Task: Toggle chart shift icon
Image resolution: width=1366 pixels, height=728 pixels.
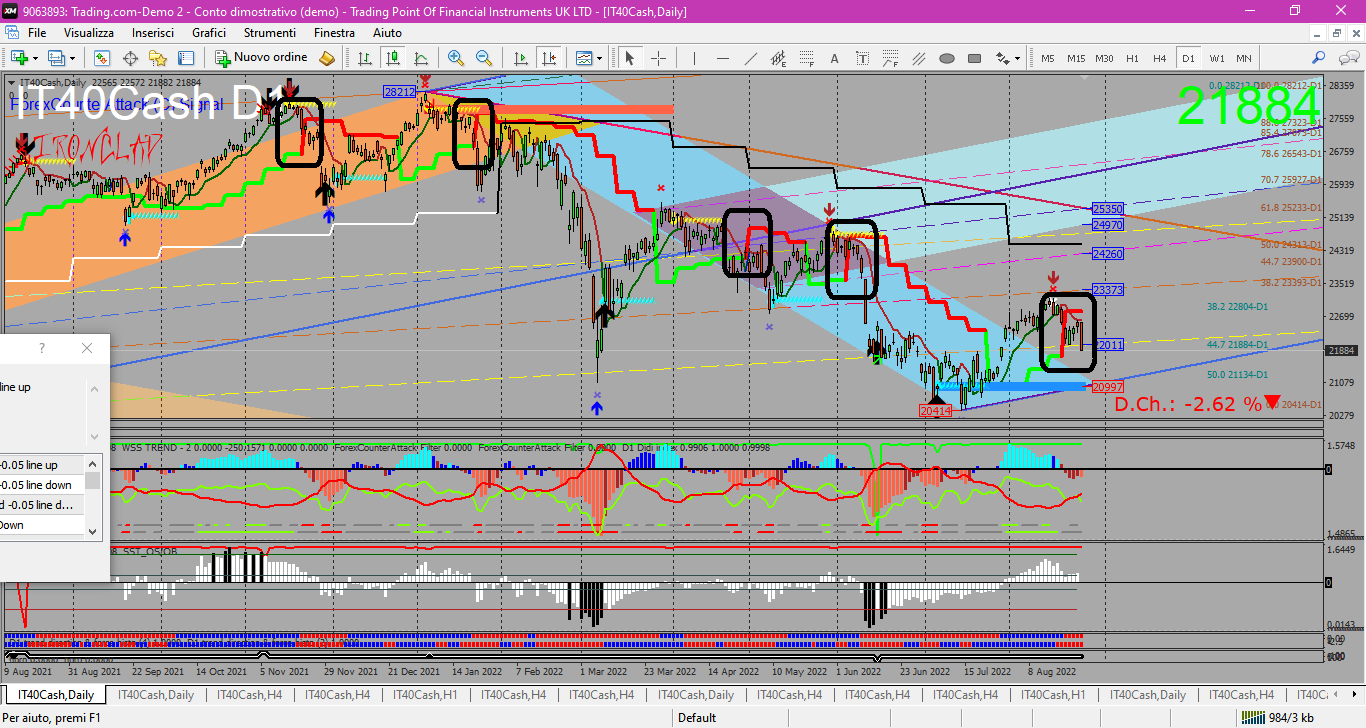Action: pyautogui.click(x=547, y=58)
